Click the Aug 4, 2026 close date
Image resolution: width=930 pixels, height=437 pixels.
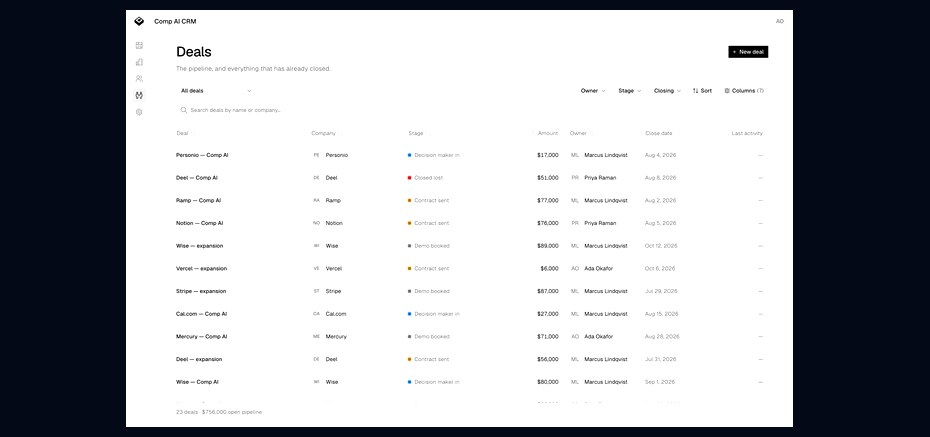[x=660, y=155]
